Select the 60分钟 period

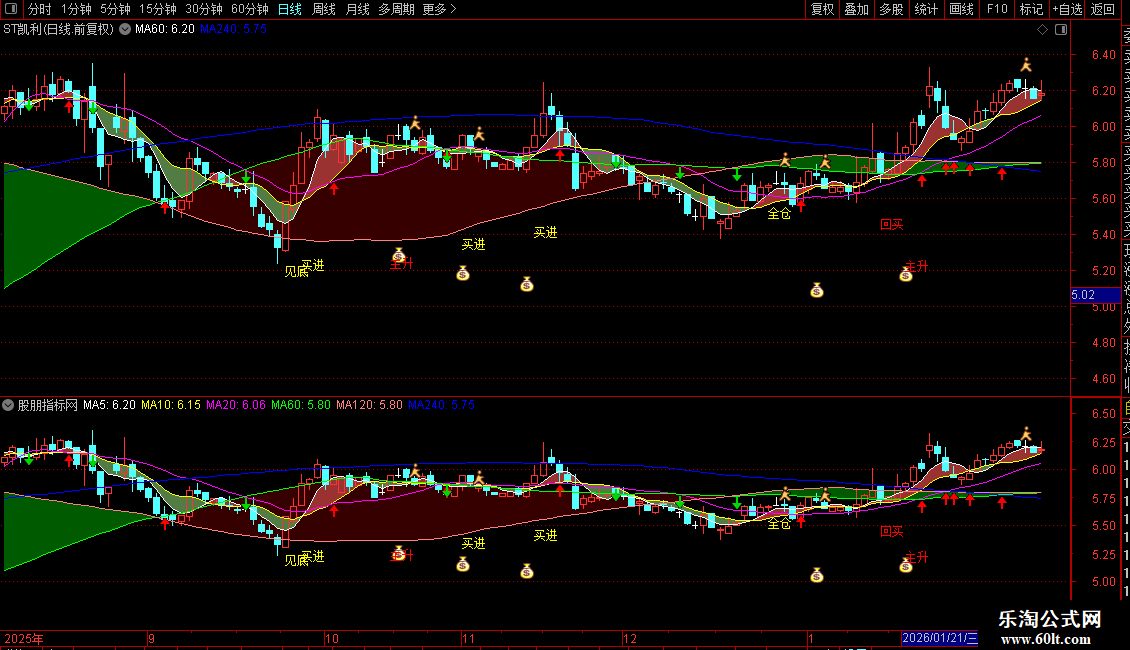click(249, 9)
